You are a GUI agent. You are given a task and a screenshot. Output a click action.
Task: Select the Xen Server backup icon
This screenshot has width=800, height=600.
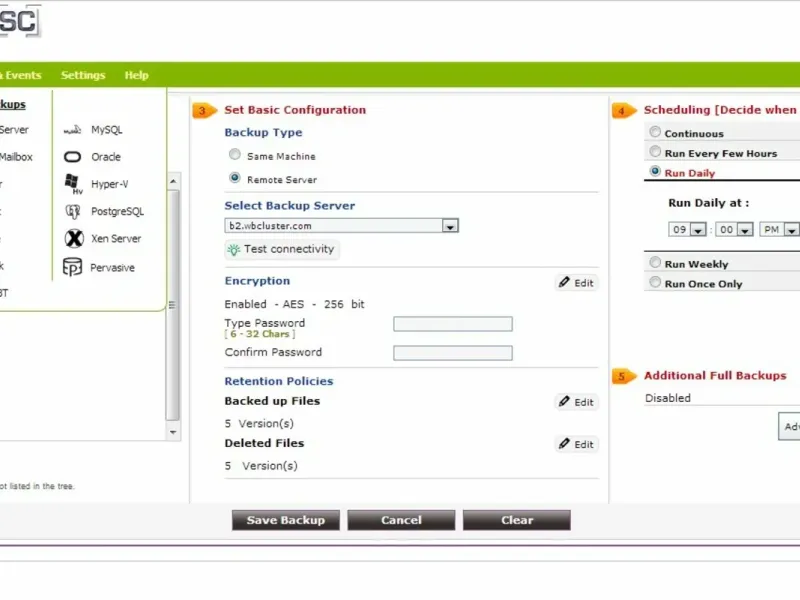pos(74,238)
